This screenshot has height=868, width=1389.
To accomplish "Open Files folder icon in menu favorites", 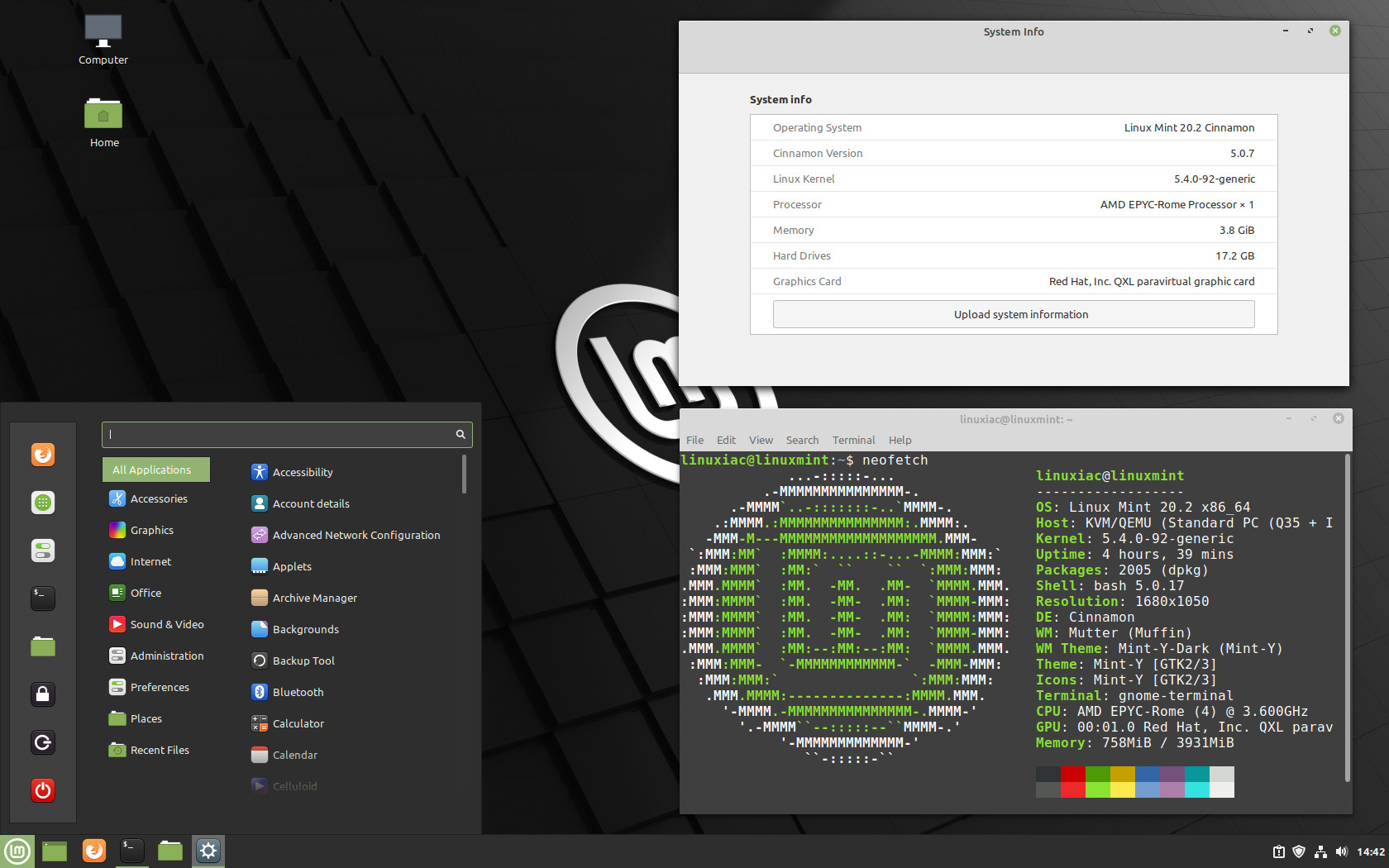I will coord(43,646).
